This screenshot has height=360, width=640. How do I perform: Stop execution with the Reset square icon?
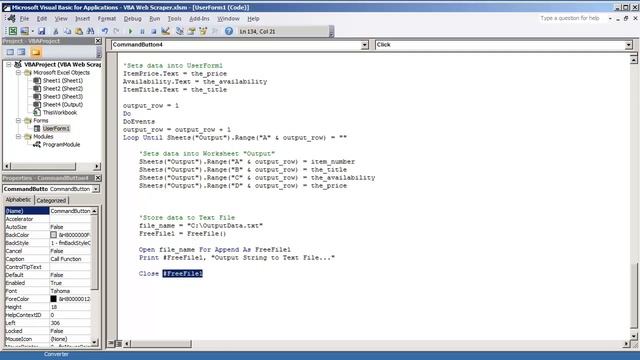(x=153, y=31)
